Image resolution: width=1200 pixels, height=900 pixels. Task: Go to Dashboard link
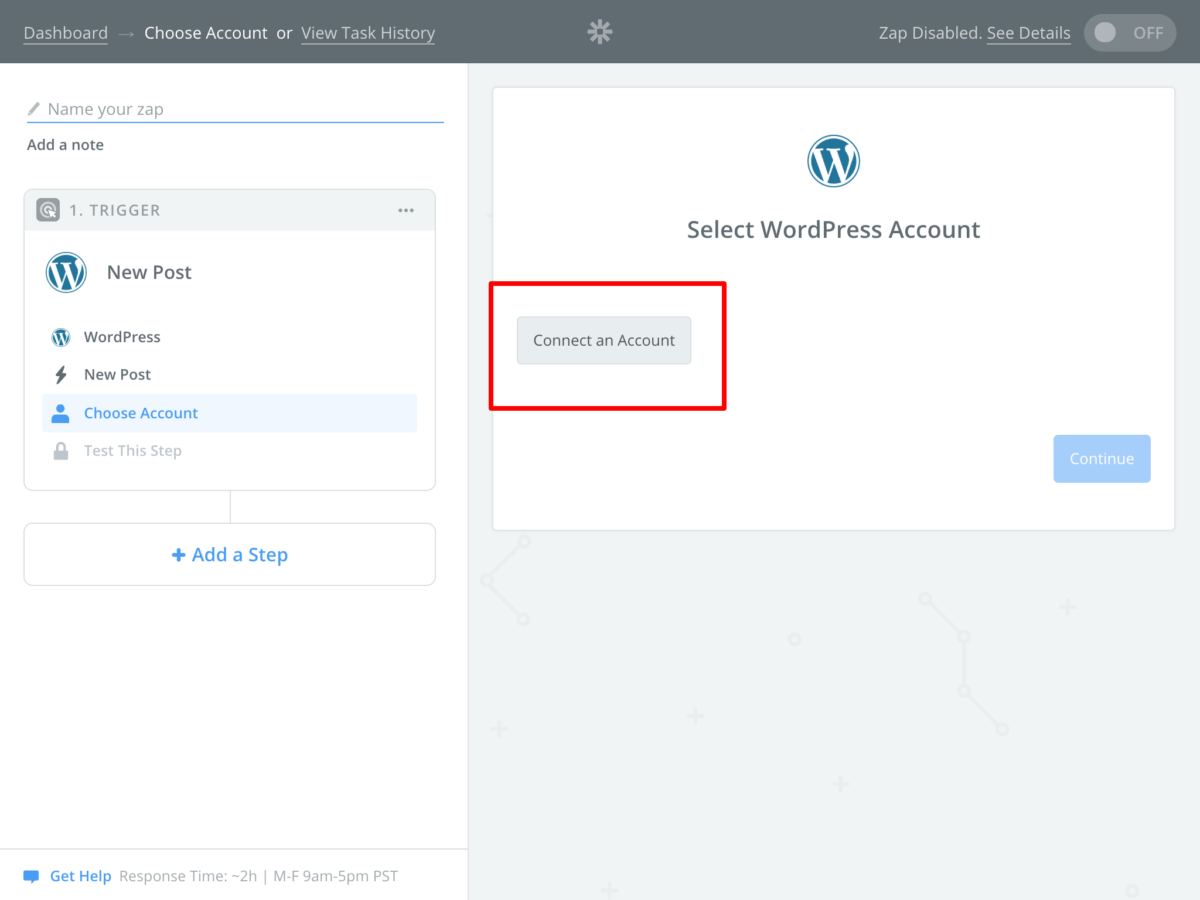[x=66, y=33]
